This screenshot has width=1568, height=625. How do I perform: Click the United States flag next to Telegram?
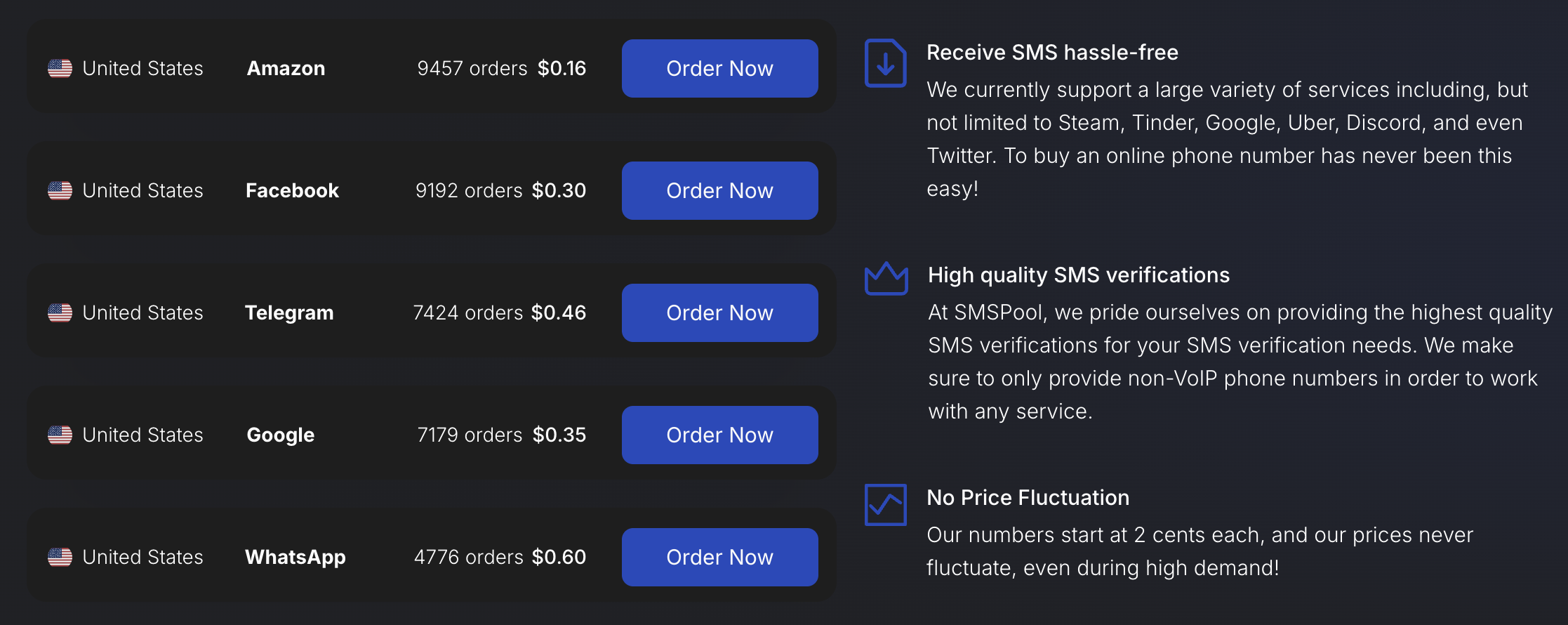(x=60, y=312)
